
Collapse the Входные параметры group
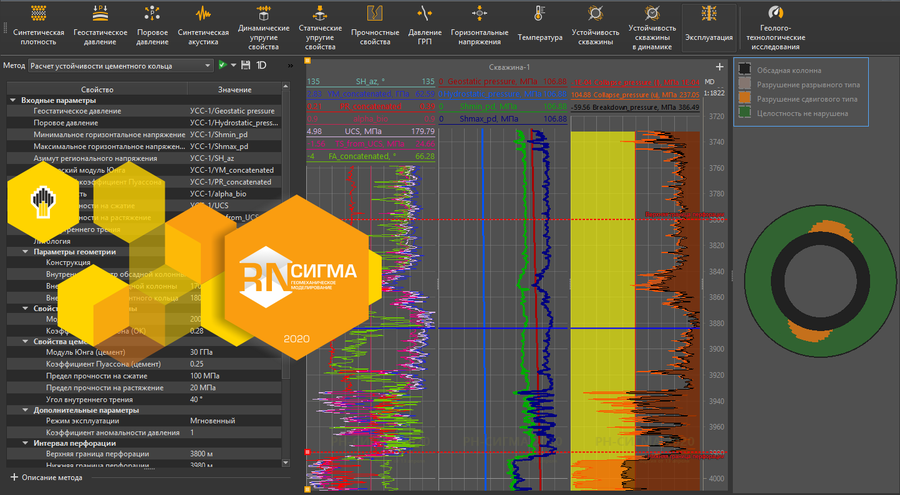click(x=13, y=100)
